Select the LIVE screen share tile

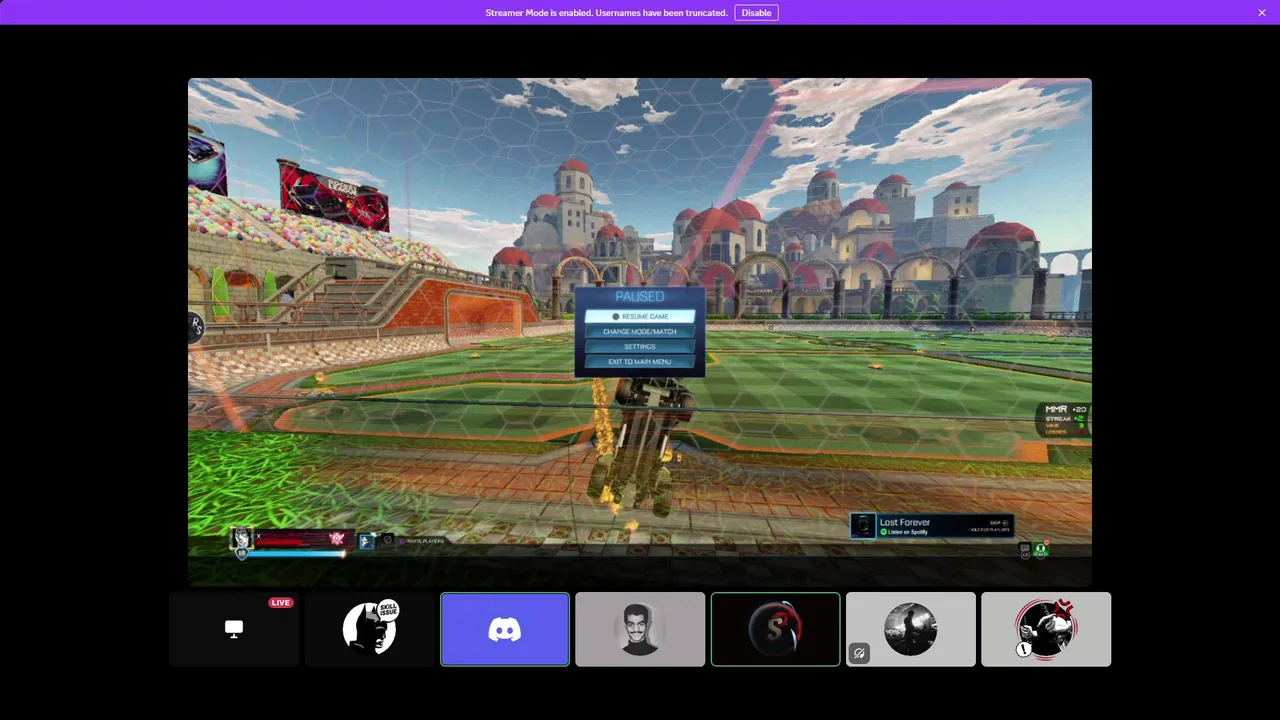pyautogui.click(x=234, y=629)
